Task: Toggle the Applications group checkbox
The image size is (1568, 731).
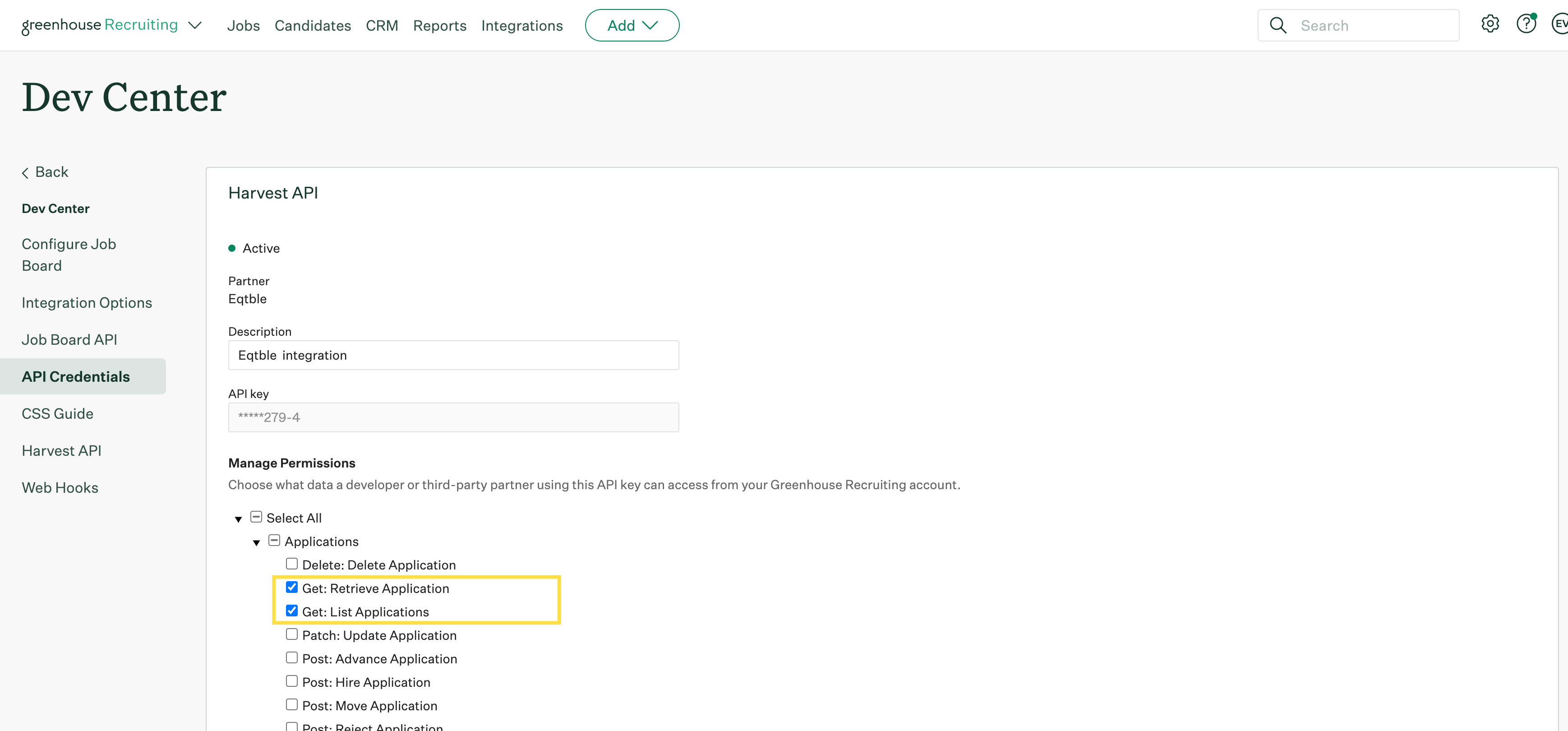Action: click(x=275, y=541)
